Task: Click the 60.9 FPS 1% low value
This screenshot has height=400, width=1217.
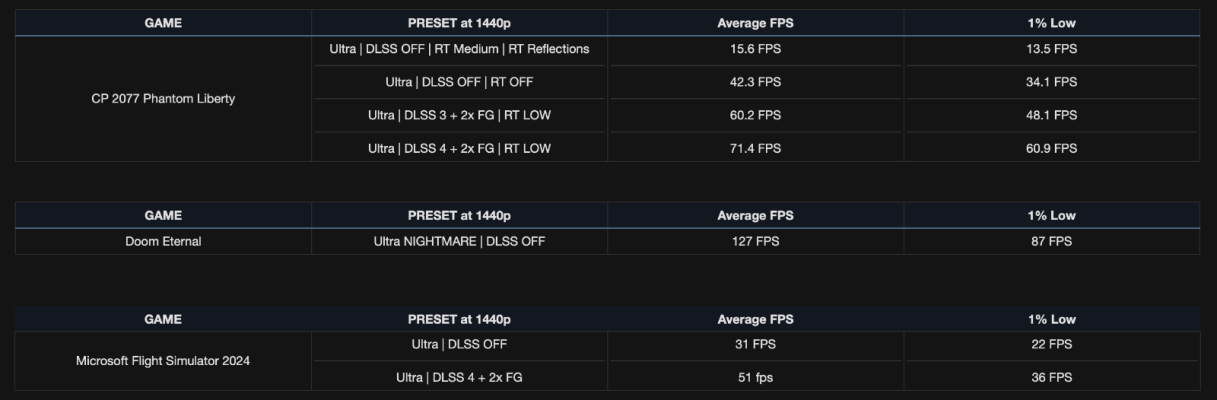Action: (1051, 148)
